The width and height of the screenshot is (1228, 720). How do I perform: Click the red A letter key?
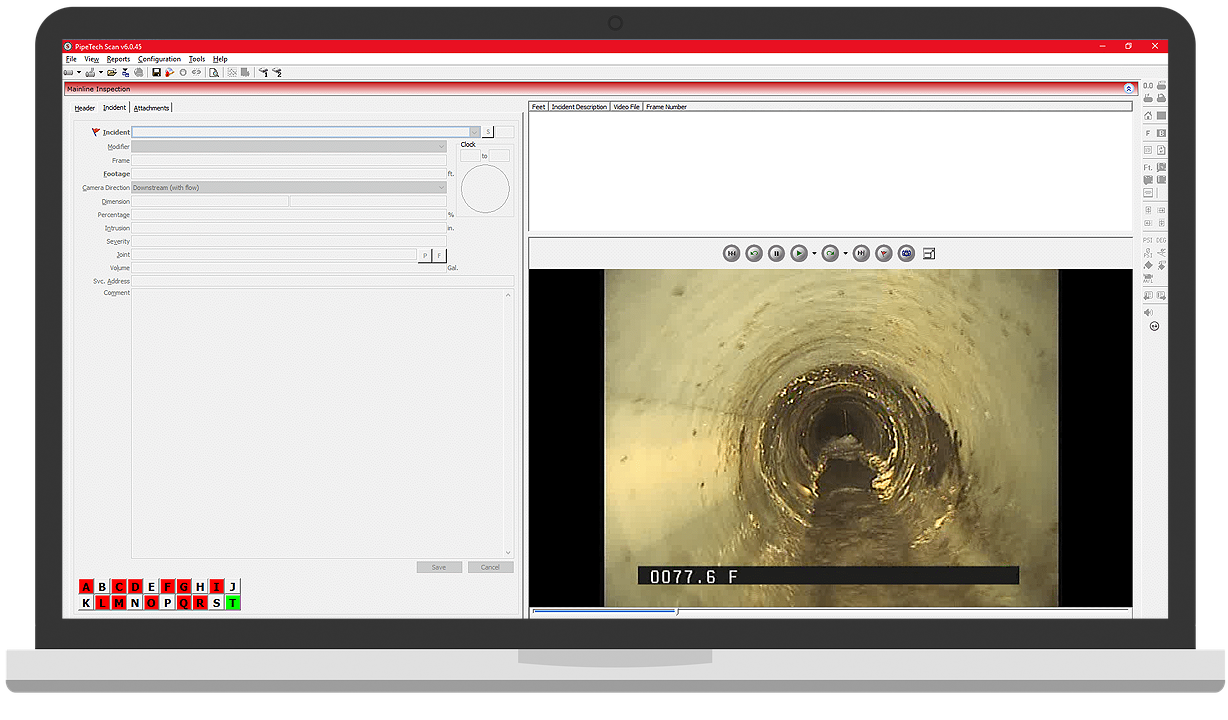pos(87,587)
